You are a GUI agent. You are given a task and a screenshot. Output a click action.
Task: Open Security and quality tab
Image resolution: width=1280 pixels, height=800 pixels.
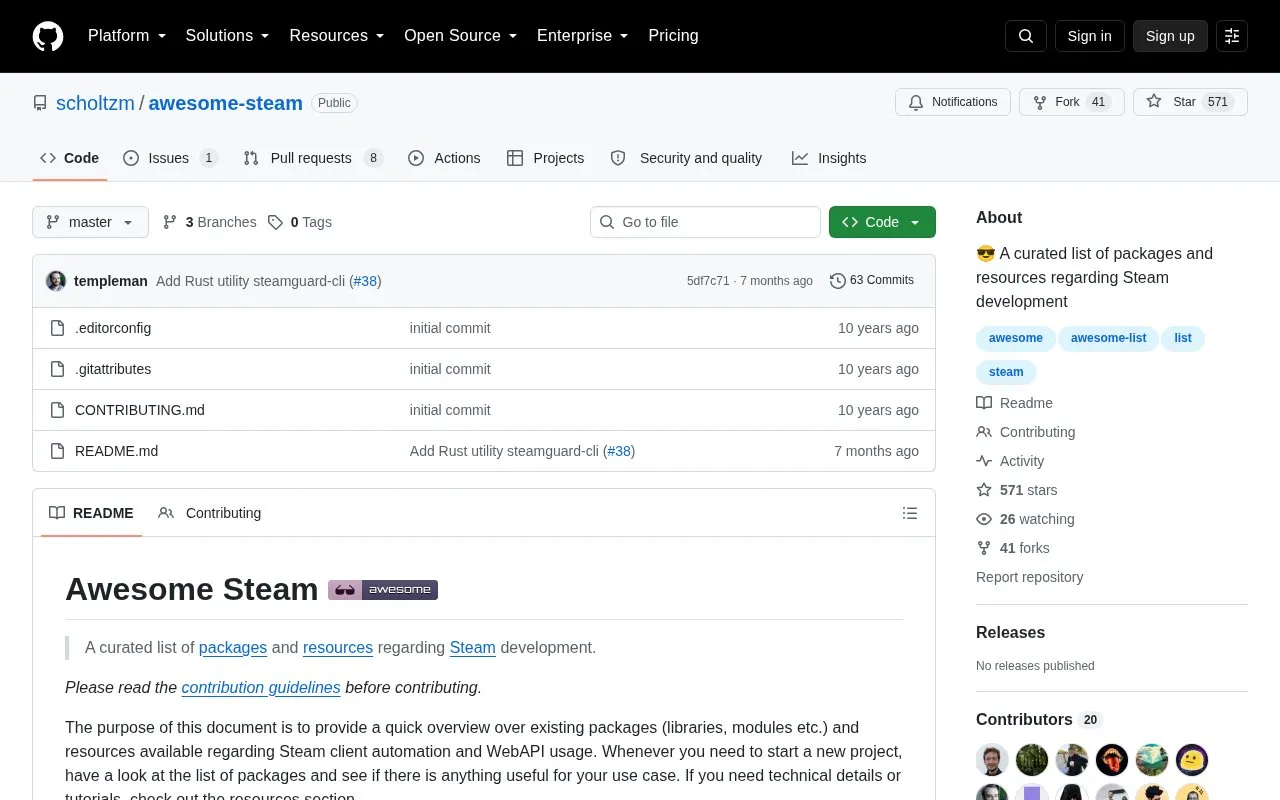coord(686,158)
